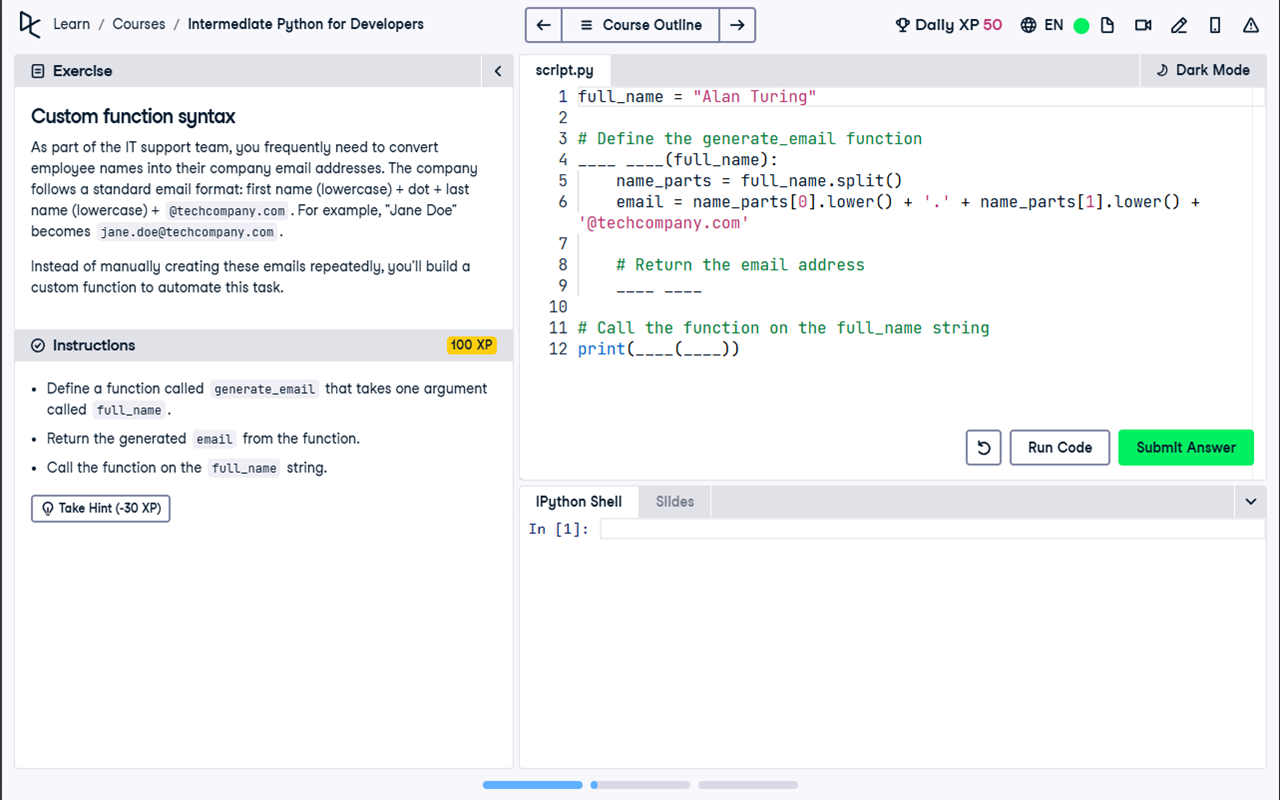Collapse the shell panel chevron
This screenshot has width=1280, height=800.
click(x=1250, y=502)
